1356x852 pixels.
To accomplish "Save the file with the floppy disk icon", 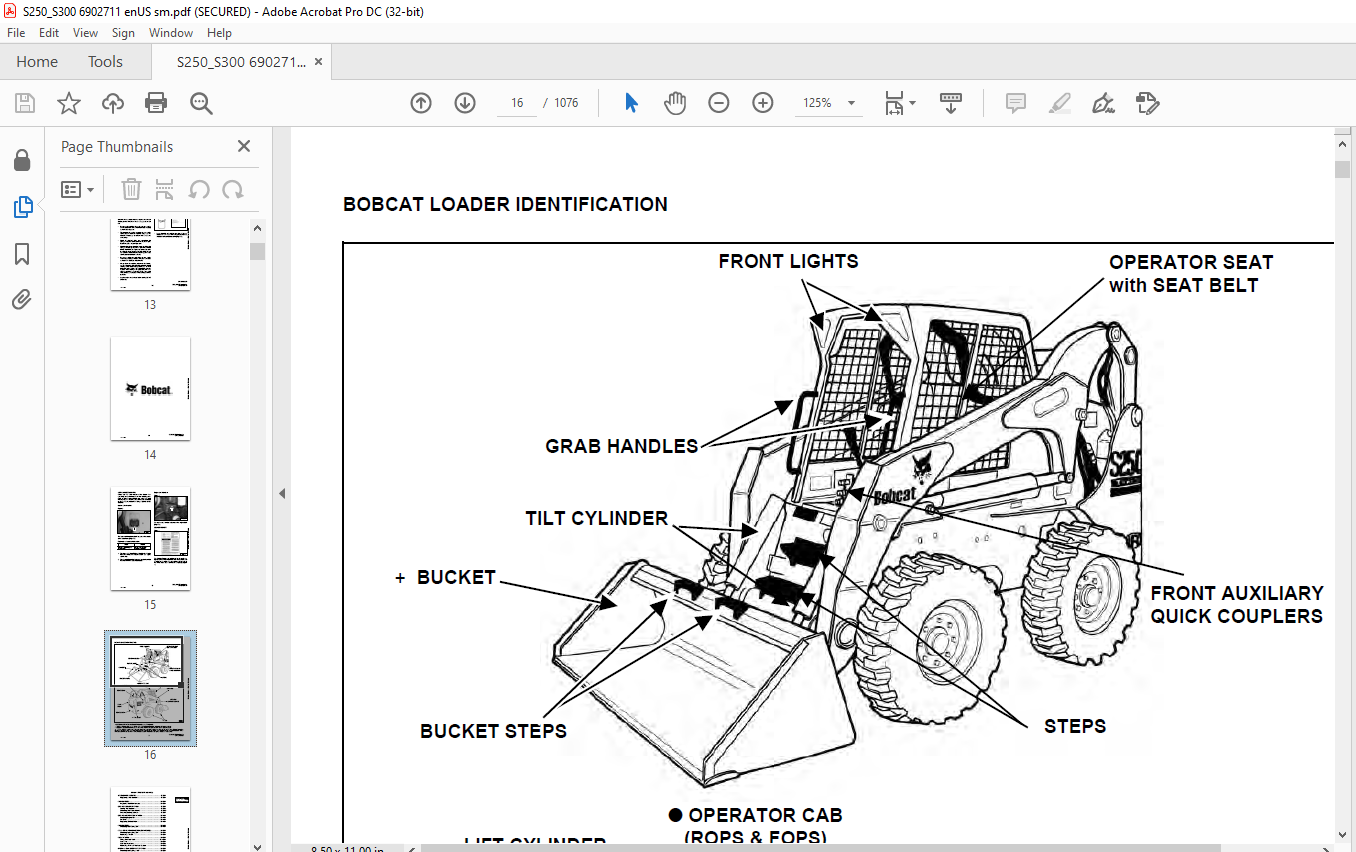I will click(25, 103).
